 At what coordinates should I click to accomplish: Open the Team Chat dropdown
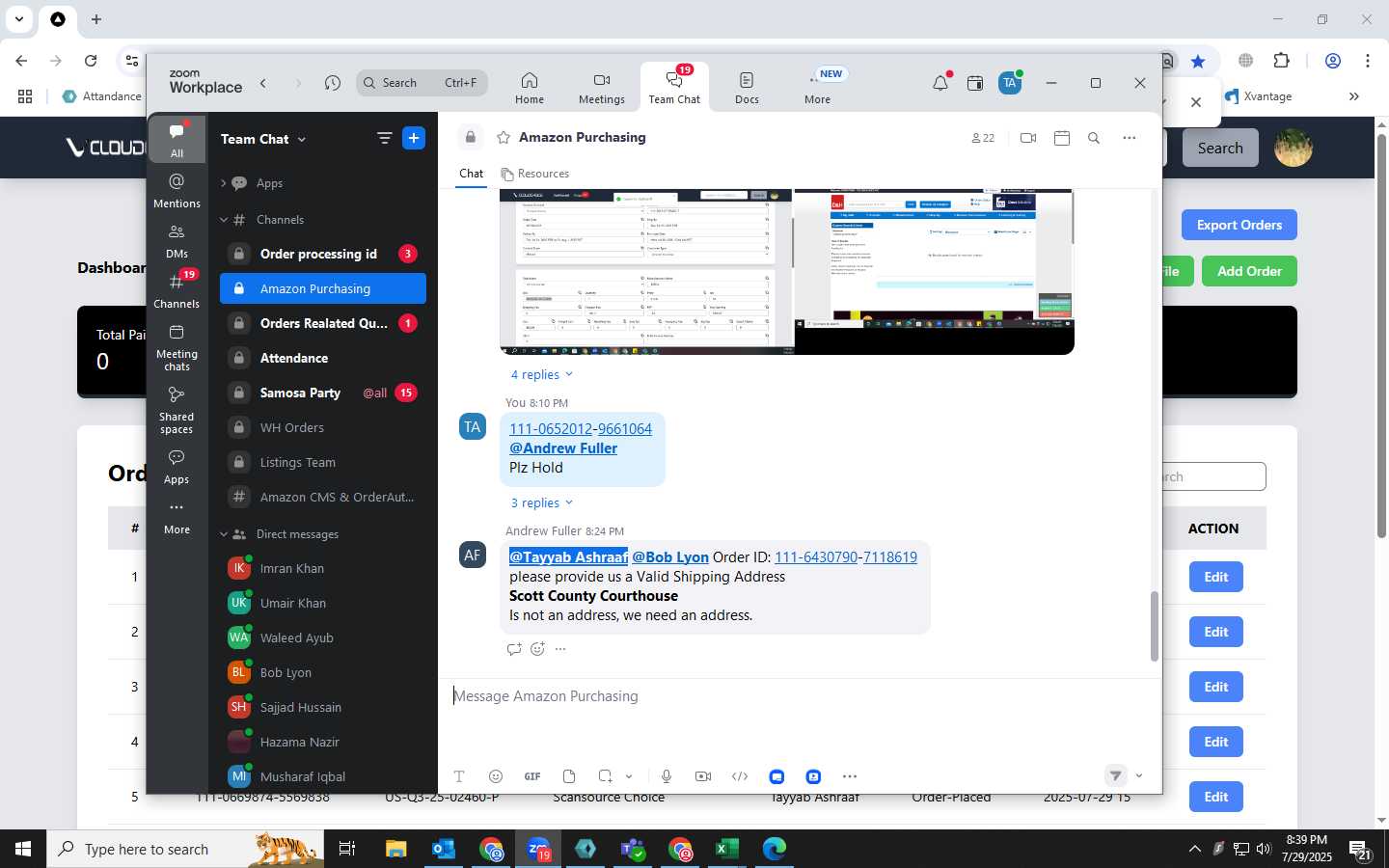[x=262, y=139]
